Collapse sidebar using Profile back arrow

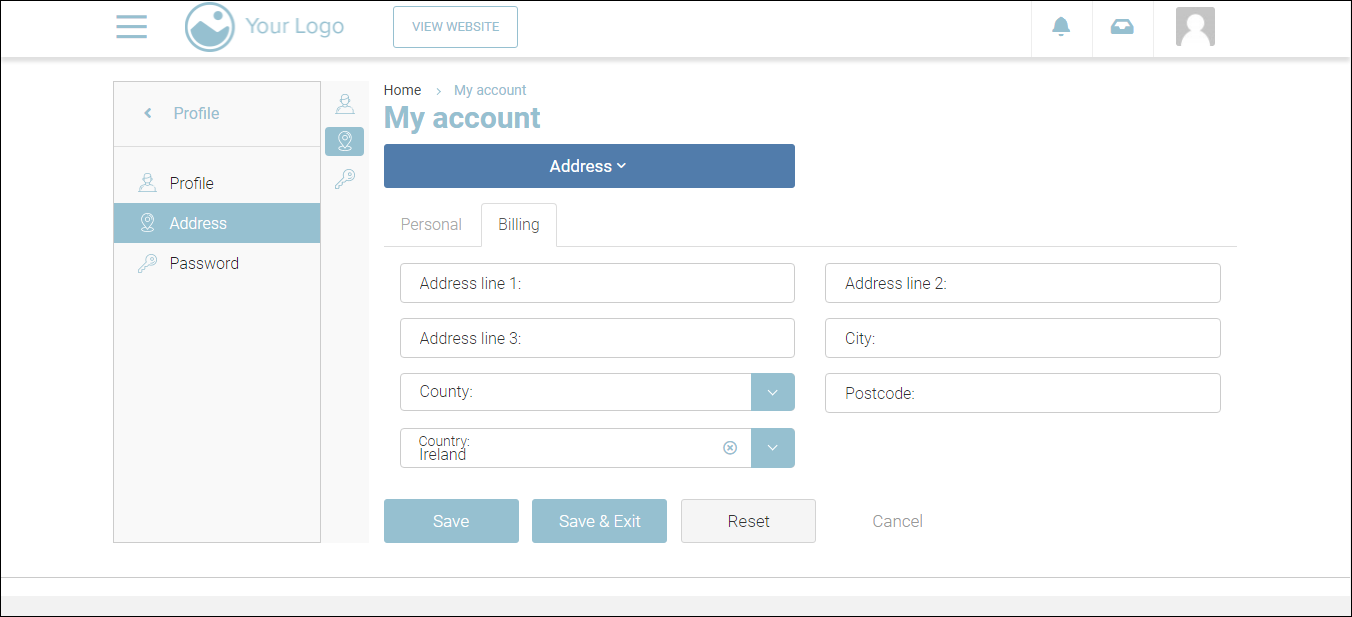tap(148, 113)
